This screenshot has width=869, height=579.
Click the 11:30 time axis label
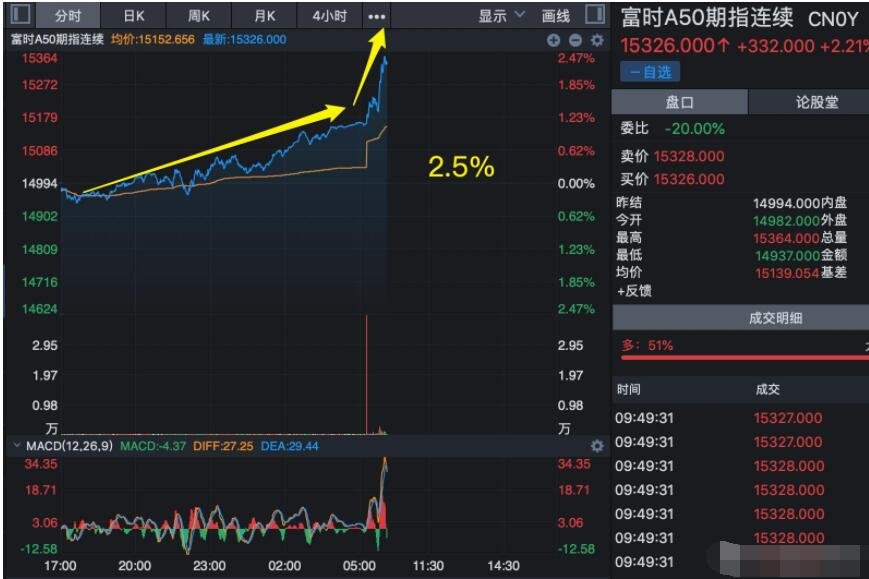(x=428, y=566)
